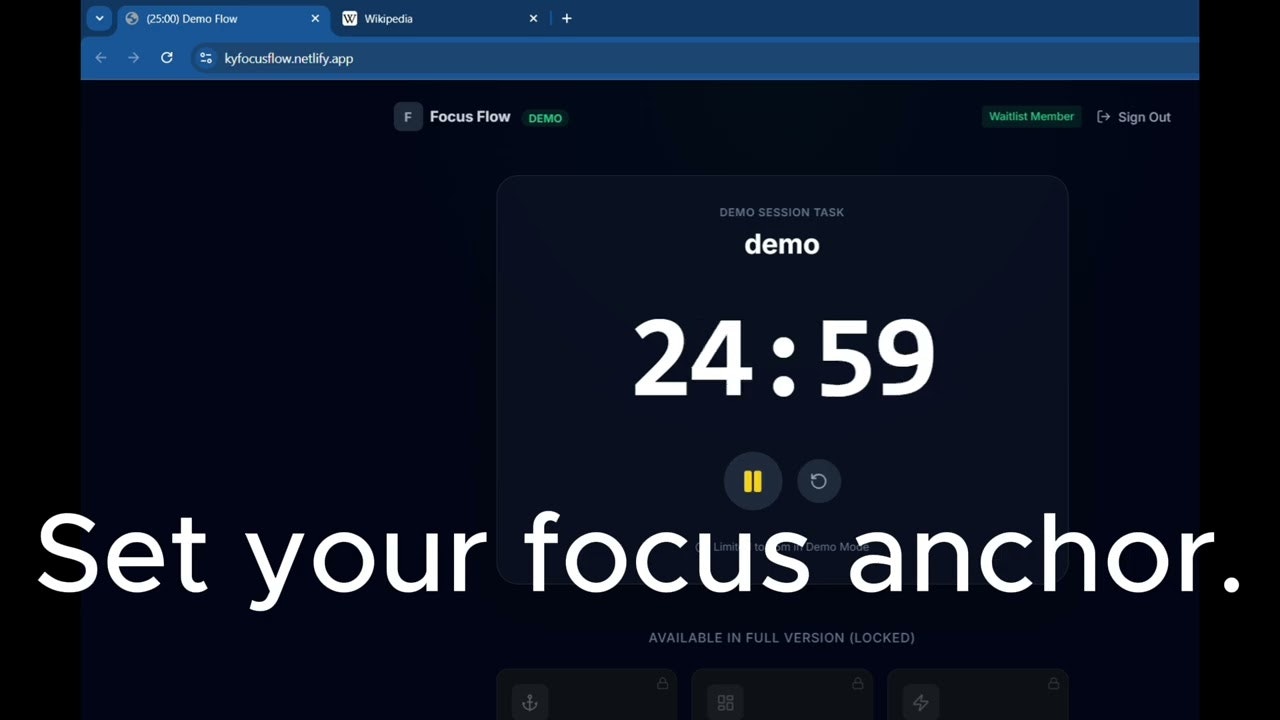This screenshot has height=720, width=1280.
Task: Pause the running focus timer
Action: tap(752, 481)
